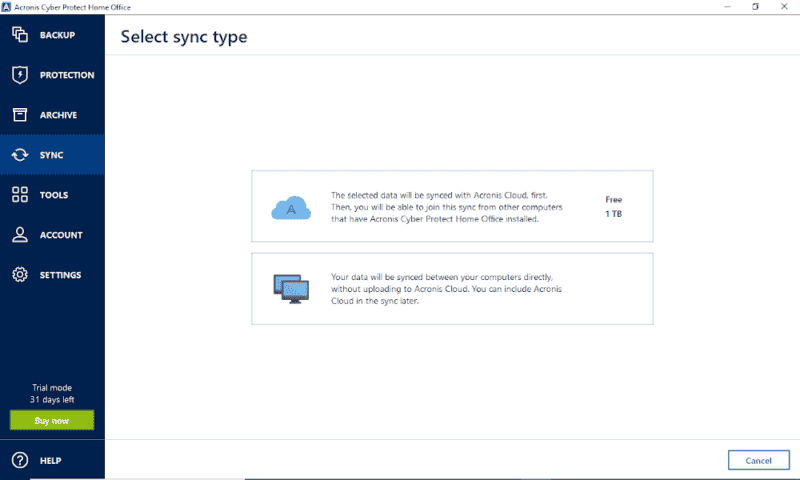The image size is (800, 480).
Task: Choose direct computer-to-computer sync option text
Action: pyautogui.click(x=446, y=289)
